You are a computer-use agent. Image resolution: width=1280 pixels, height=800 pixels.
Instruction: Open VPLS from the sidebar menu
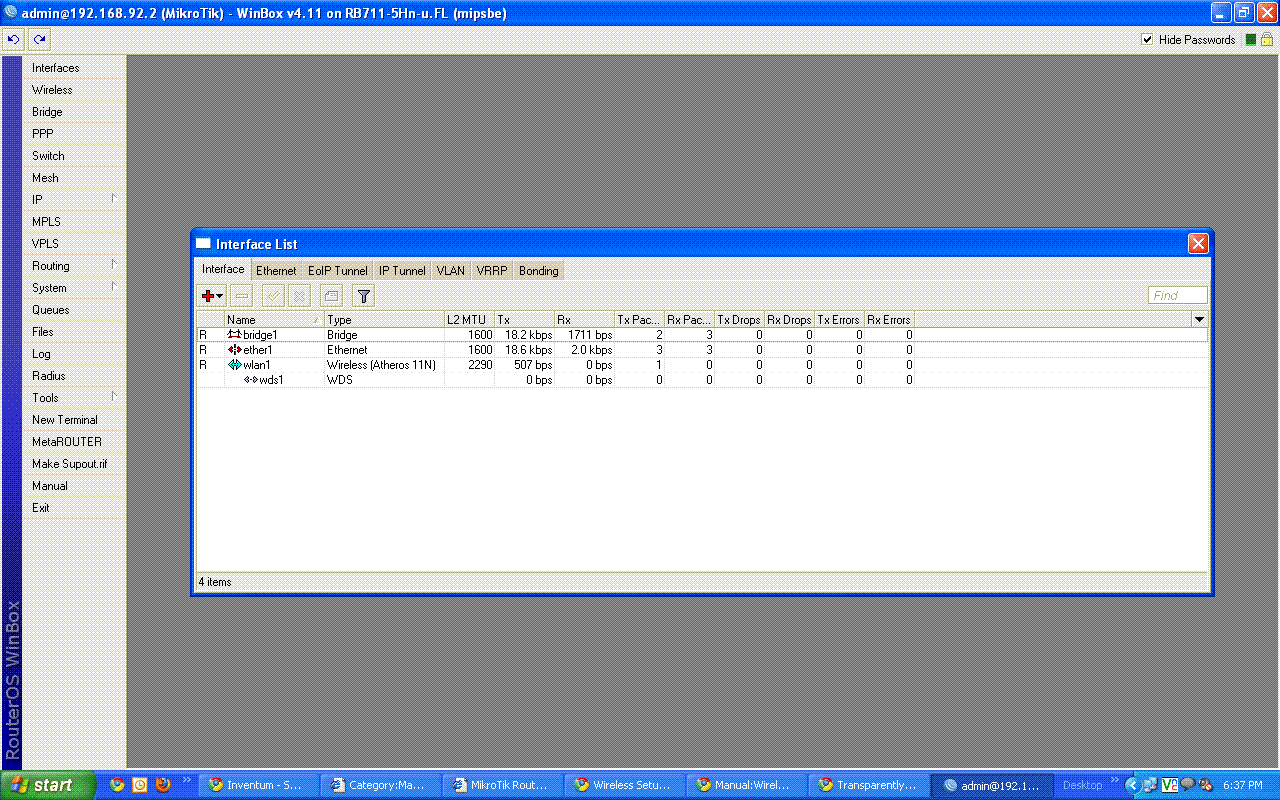pos(75,244)
